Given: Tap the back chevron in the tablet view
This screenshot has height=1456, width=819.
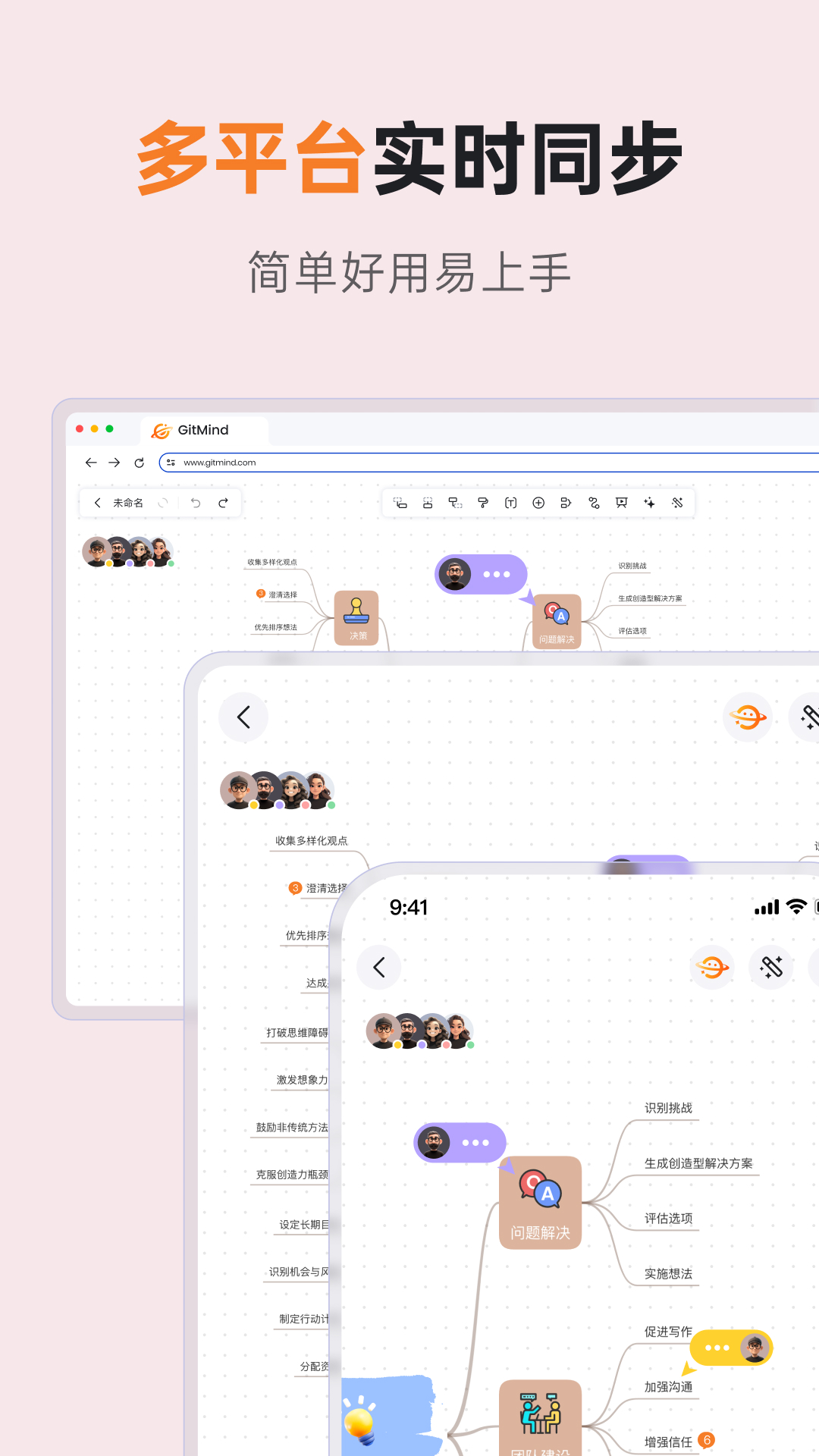Looking at the screenshot, I should click(x=243, y=717).
